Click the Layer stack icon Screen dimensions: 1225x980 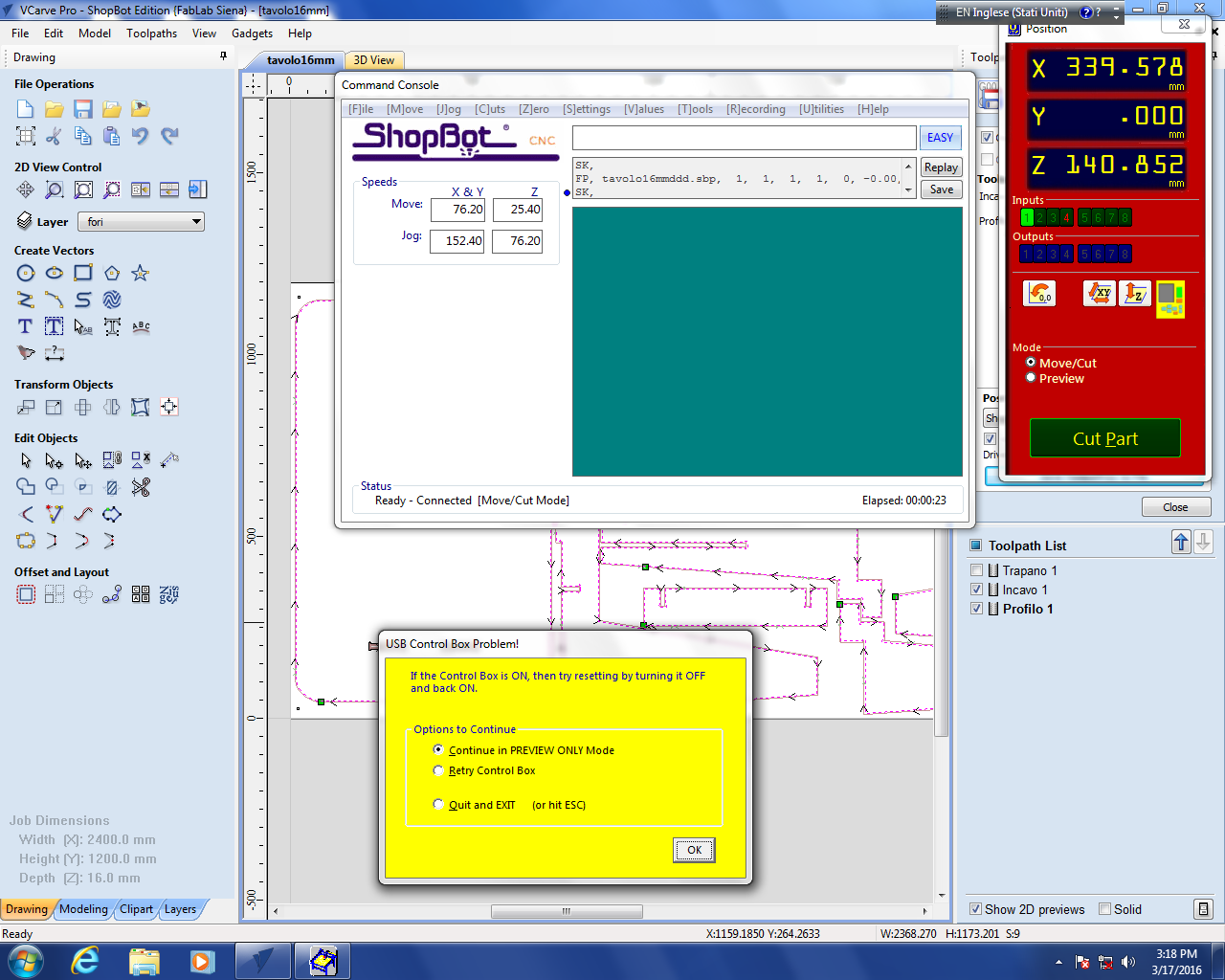click(25, 221)
